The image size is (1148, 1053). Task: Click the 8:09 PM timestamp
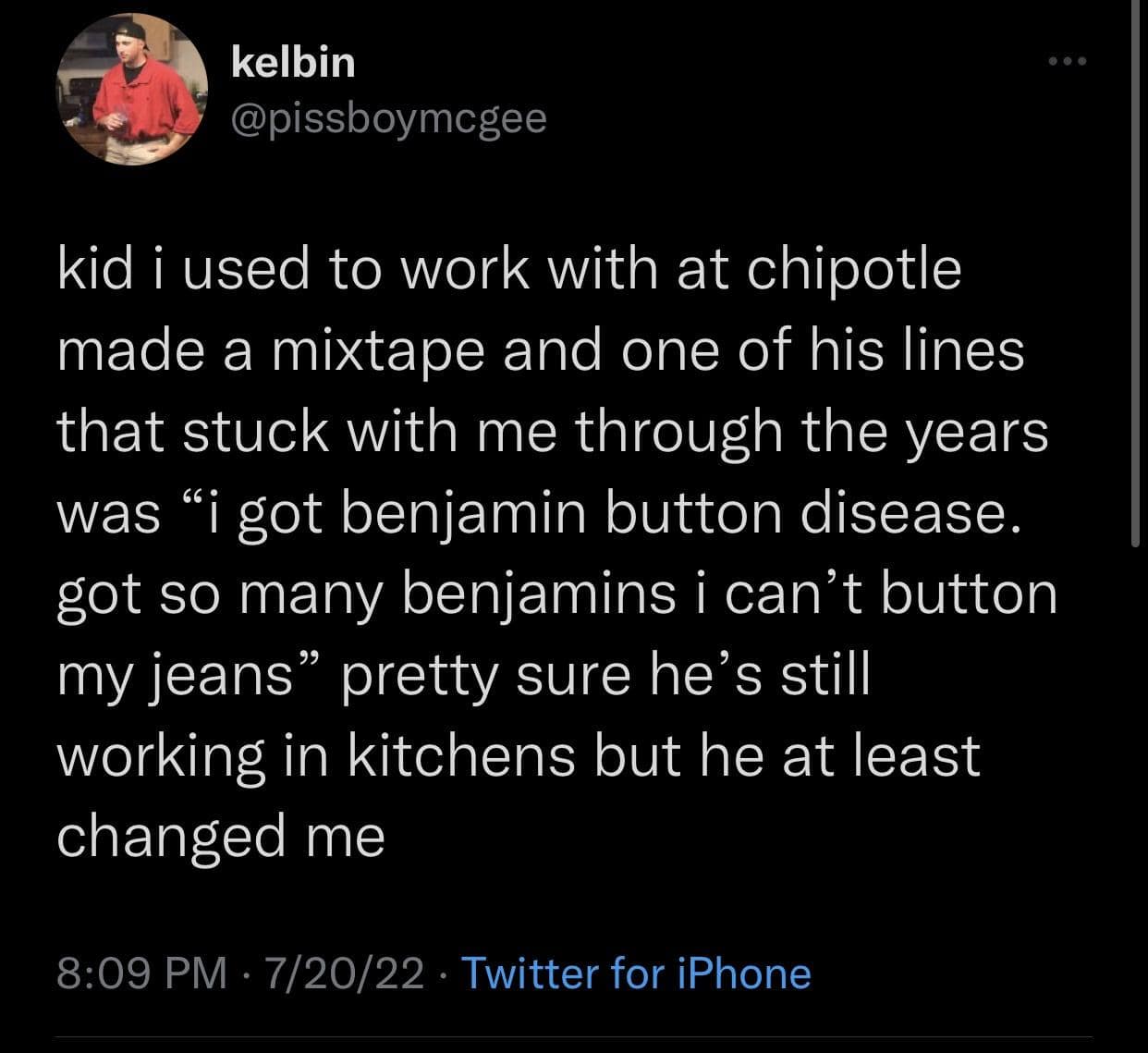point(141,973)
